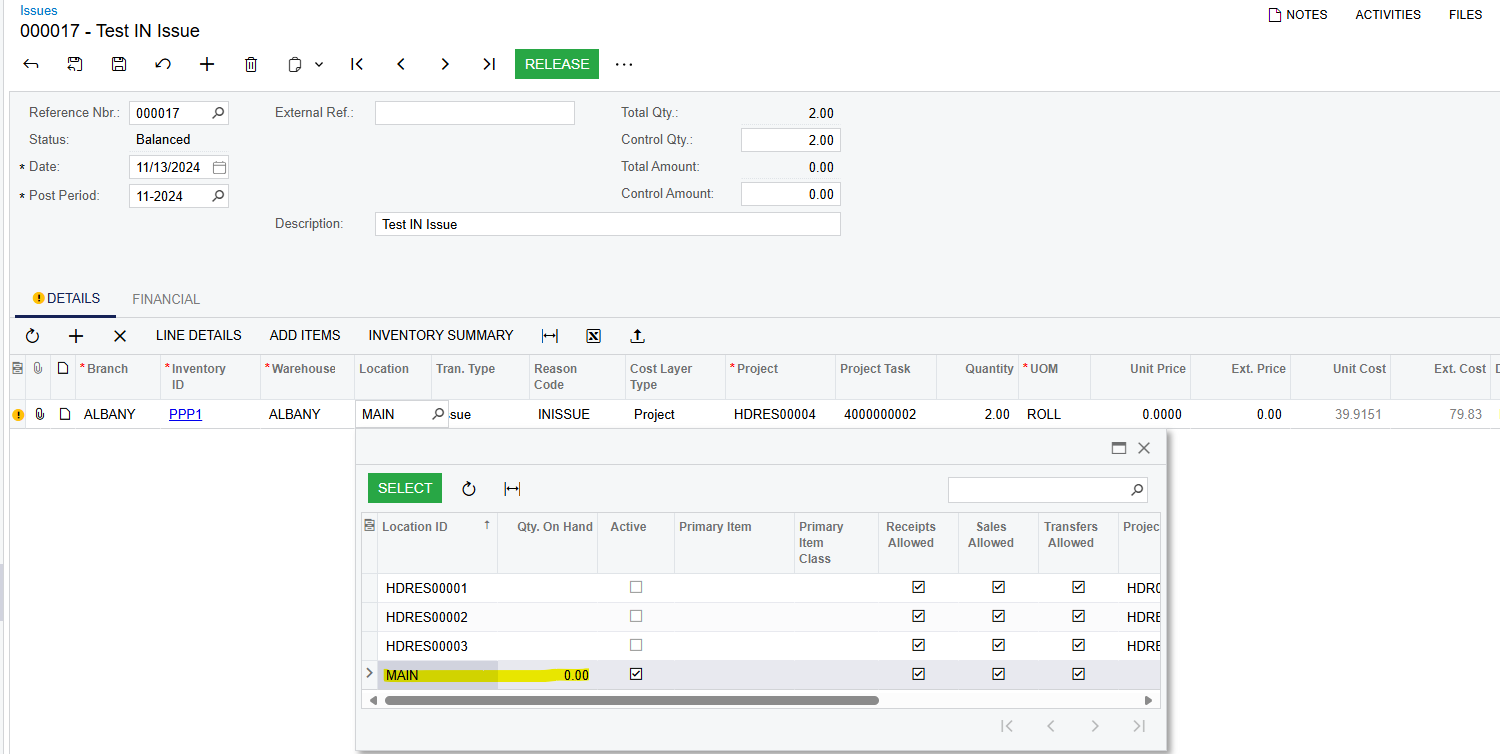Fit columns in details grid toolbar
The image size is (1500, 754).
click(549, 336)
